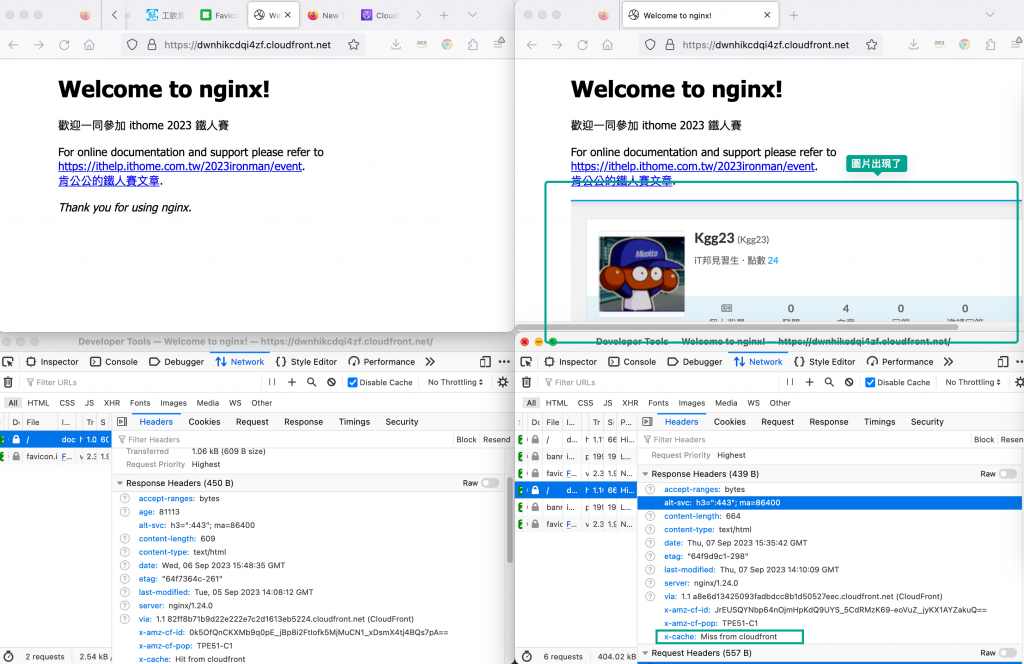Clear network log in left DevTools
1024x664 pixels.
click(8, 383)
